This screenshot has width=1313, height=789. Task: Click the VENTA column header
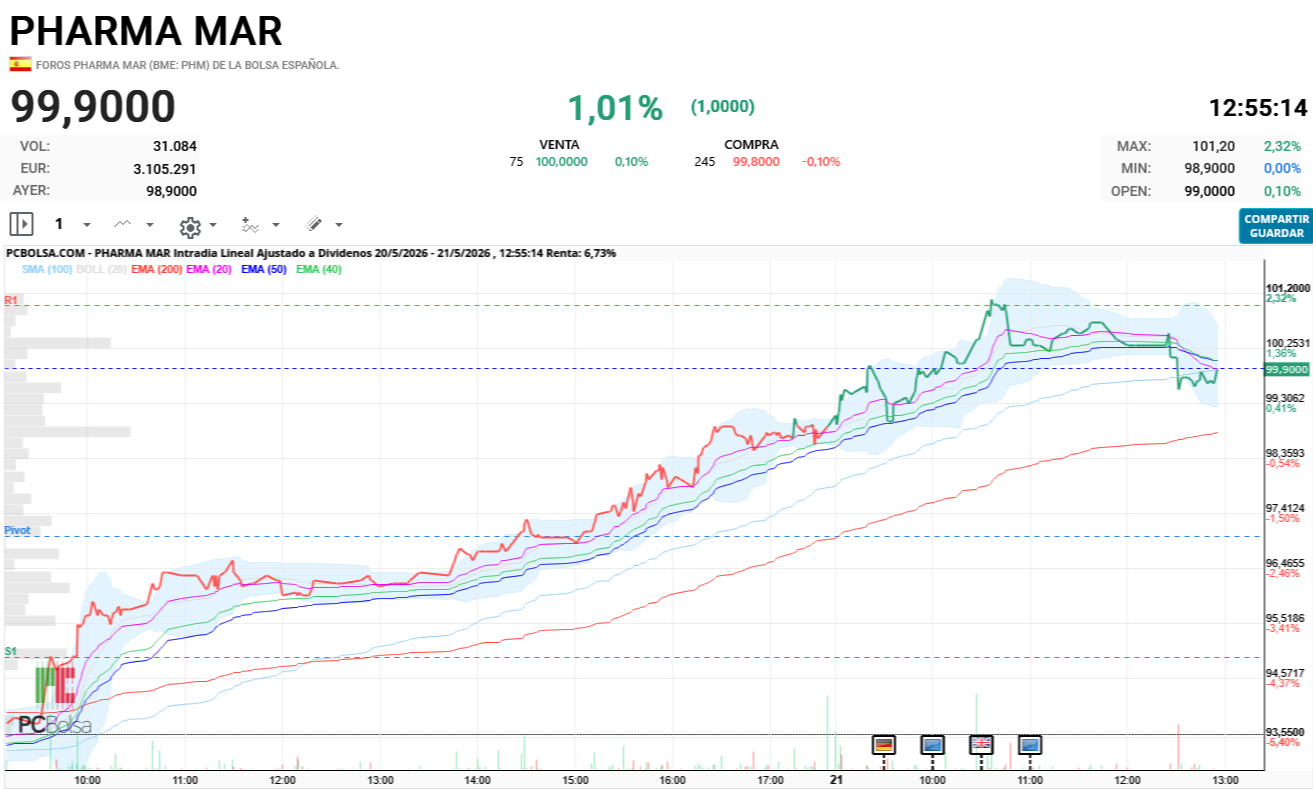(560, 144)
